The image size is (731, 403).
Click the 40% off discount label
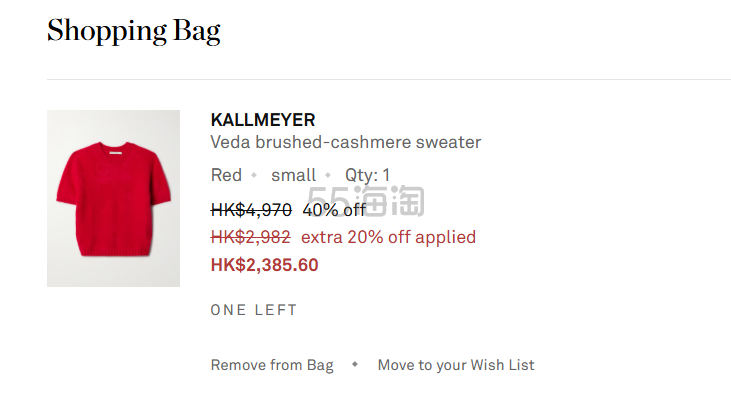tap(334, 210)
